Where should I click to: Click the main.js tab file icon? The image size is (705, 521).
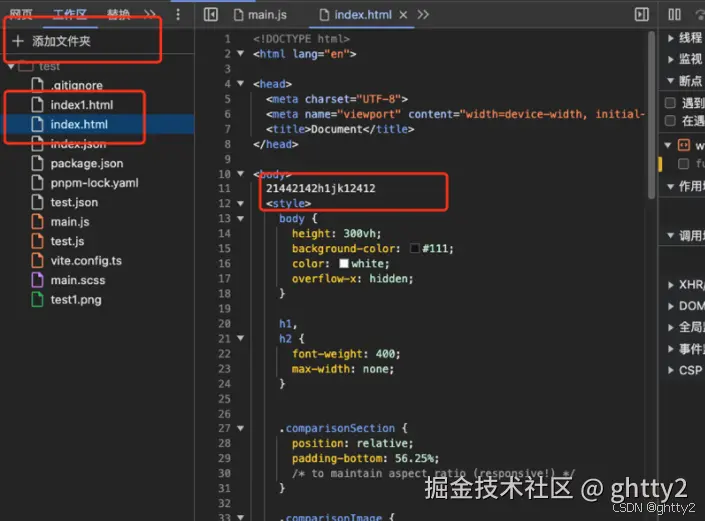[239, 15]
